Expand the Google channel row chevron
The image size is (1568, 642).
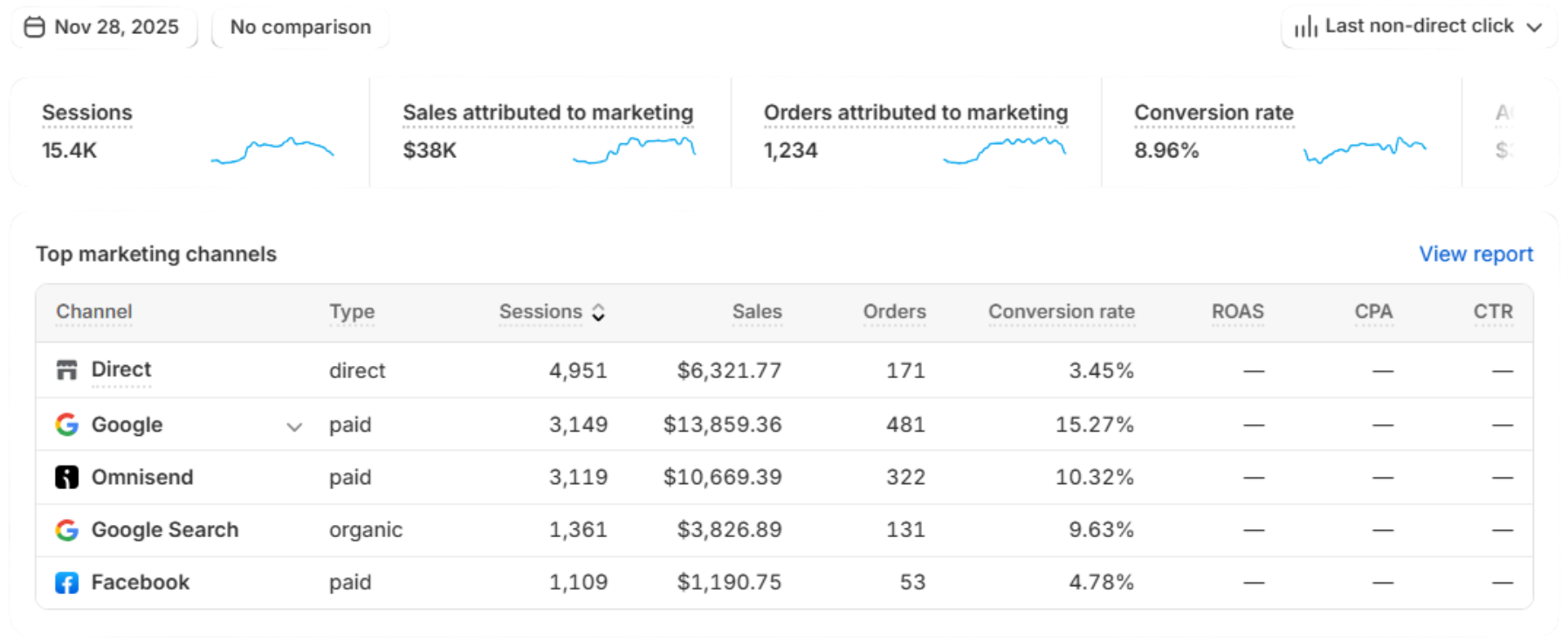click(294, 426)
